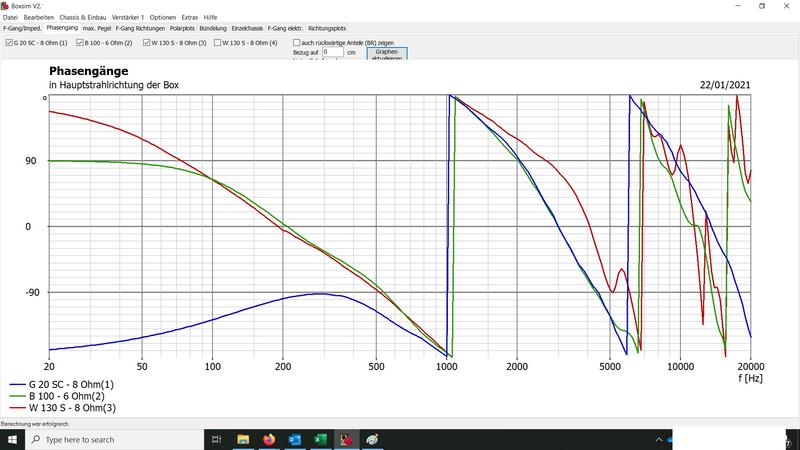Open Outlook from the taskbar
Image resolution: width=800 pixels, height=450 pixels.
294,439
